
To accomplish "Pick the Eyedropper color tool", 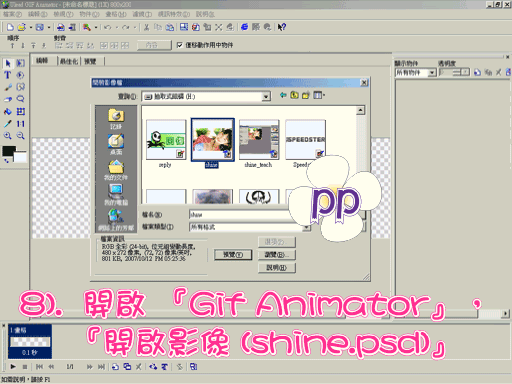I will click(8, 124).
